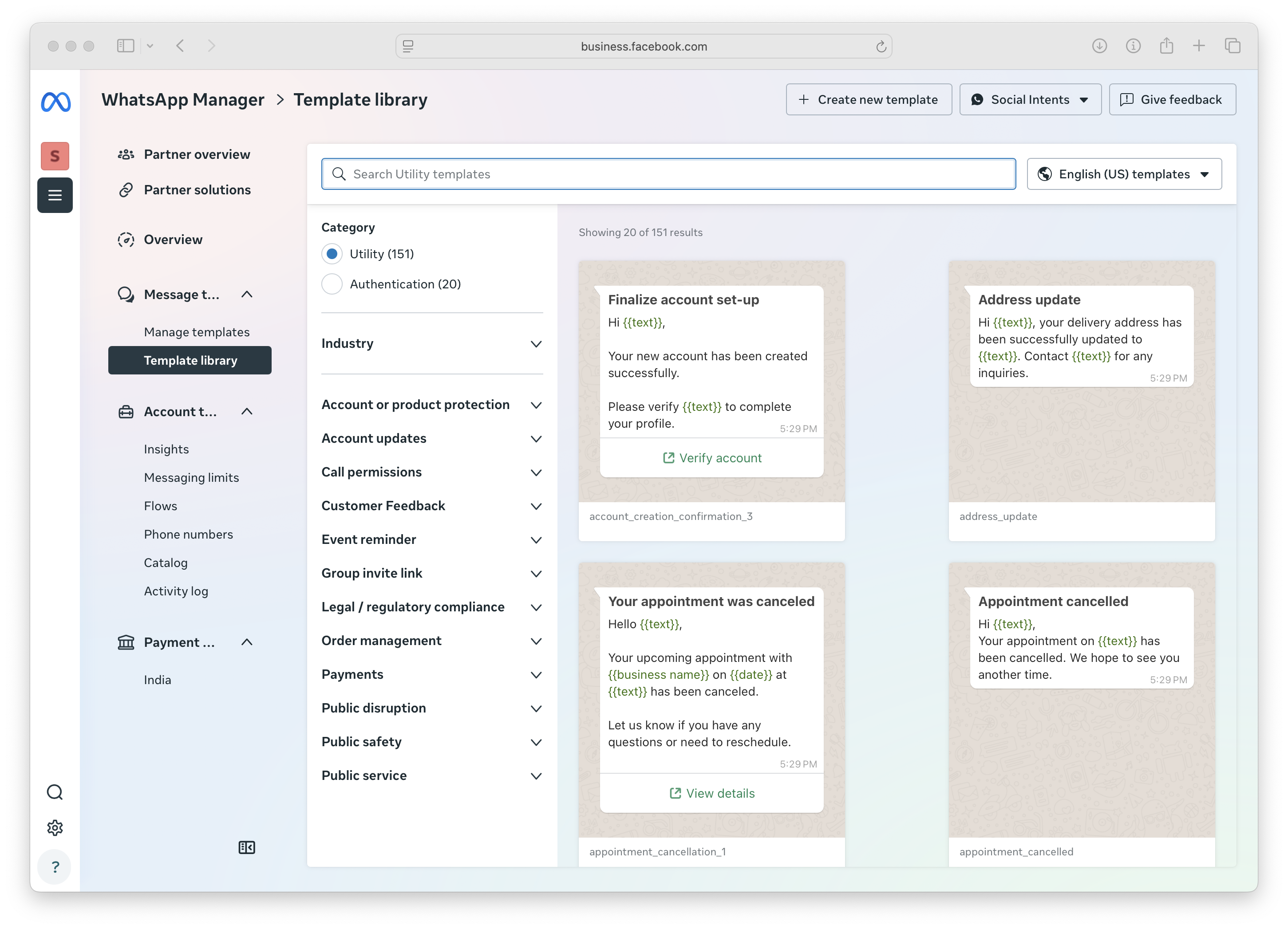Image resolution: width=1288 pixels, height=929 pixels.
Task: Click the Meta logo icon
Action: (x=55, y=102)
